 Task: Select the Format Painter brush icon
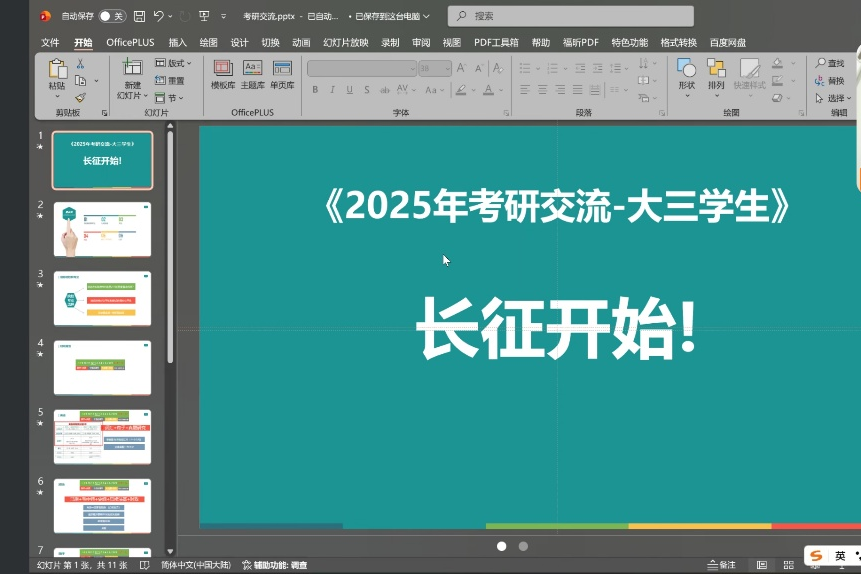click(x=80, y=98)
